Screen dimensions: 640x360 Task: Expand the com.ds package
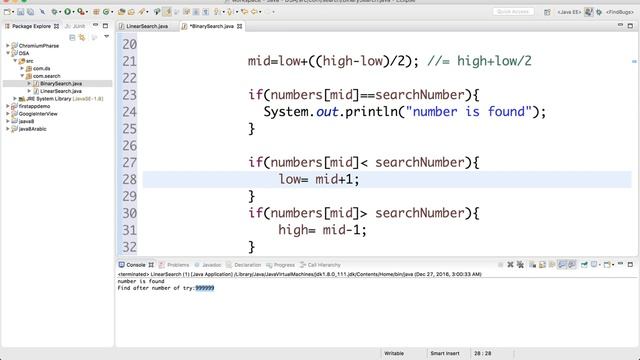[x=22, y=69]
